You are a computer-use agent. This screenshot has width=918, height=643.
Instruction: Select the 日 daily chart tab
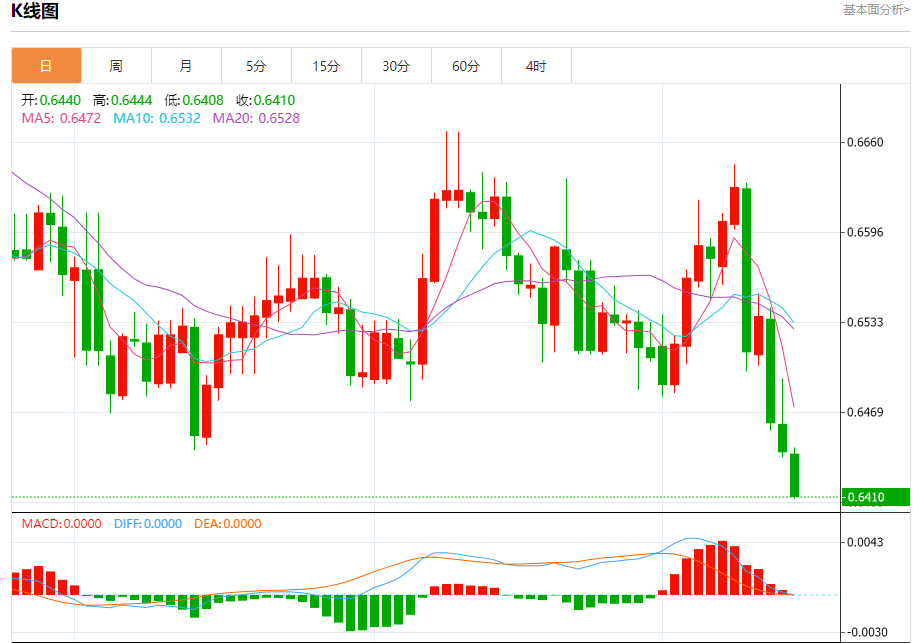click(46, 66)
